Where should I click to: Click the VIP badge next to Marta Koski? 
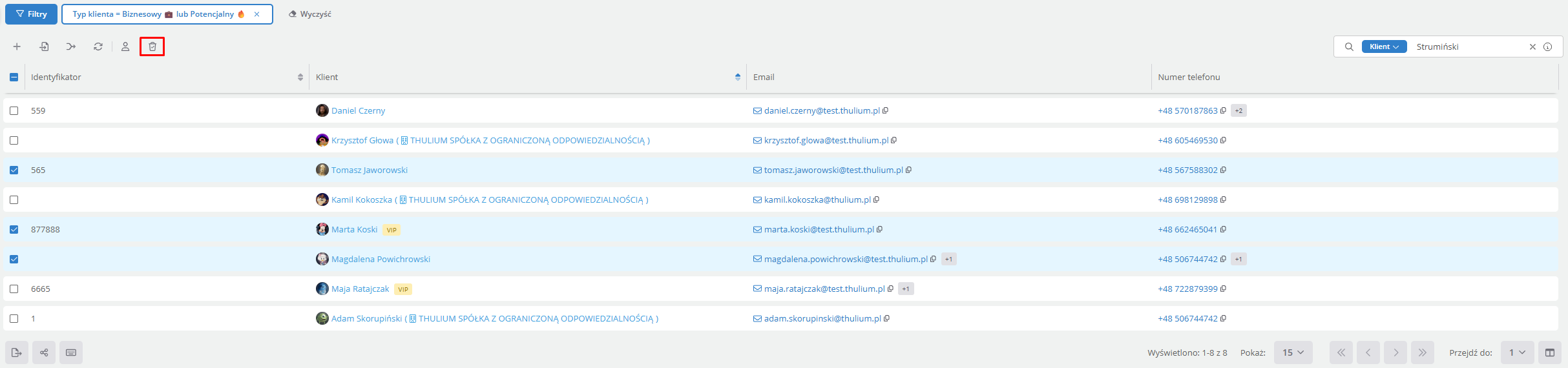tap(392, 230)
